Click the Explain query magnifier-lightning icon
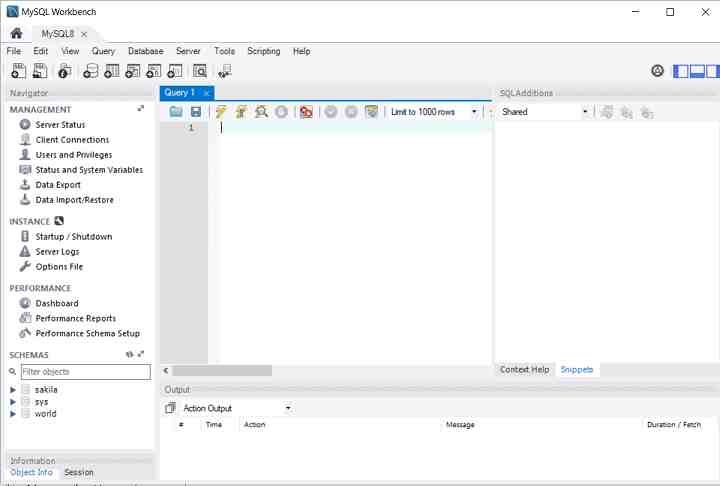Screen dimensions: 720x486 click(261, 112)
